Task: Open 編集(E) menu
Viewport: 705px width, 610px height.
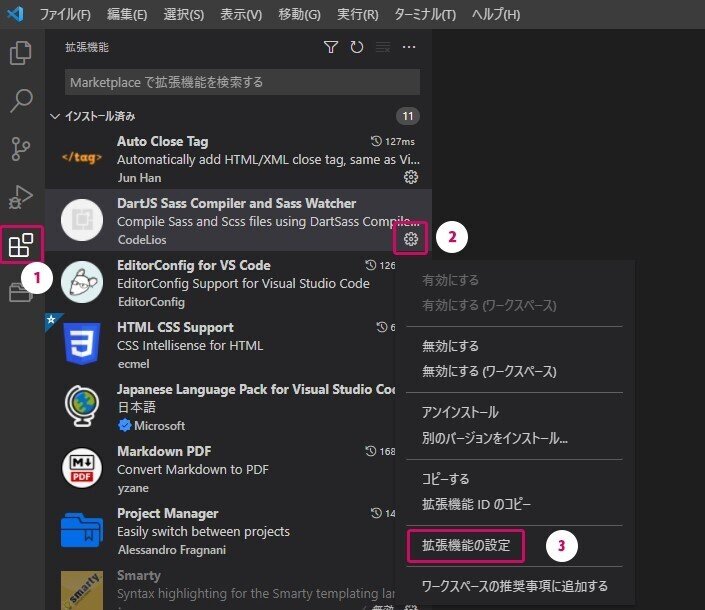Action: (x=127, y=14)
